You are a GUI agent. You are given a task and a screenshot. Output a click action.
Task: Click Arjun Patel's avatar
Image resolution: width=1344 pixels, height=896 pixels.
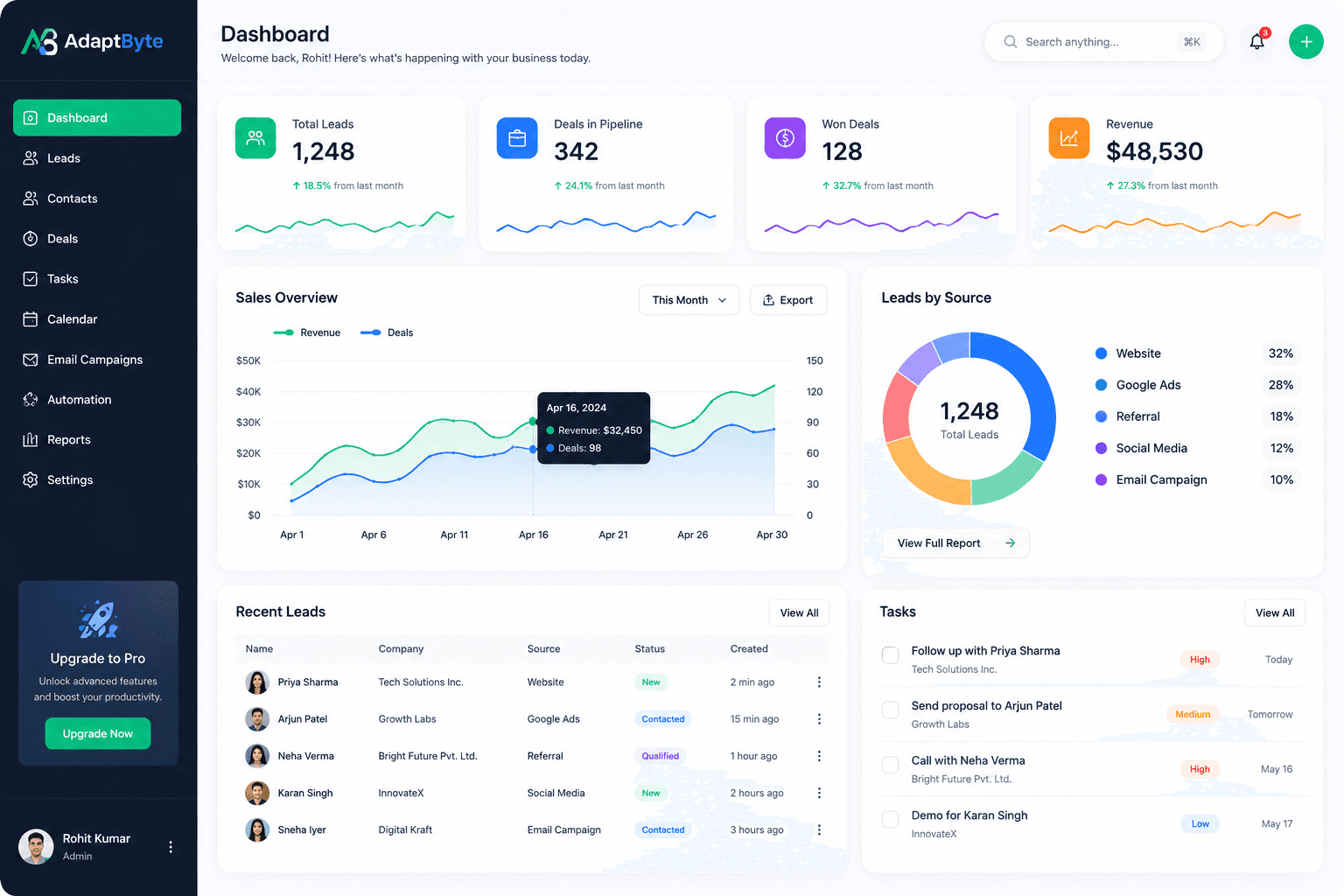tap(257, 719)
